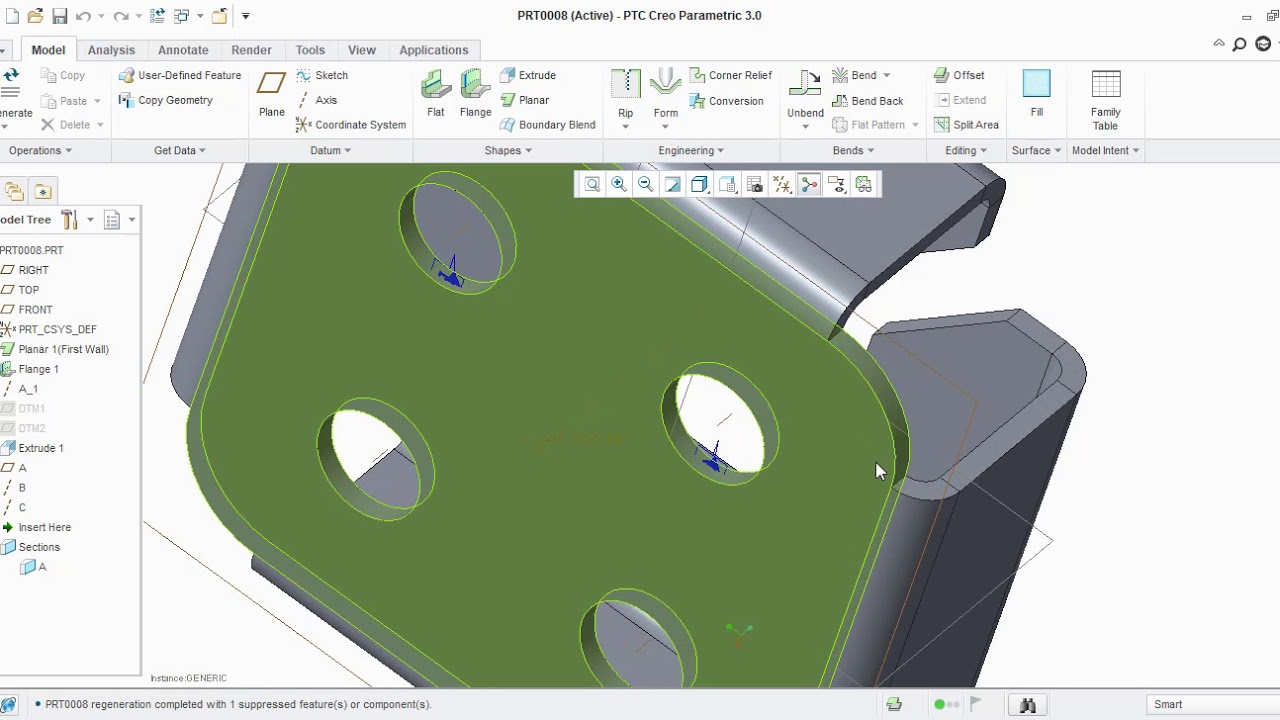Open display style cube in graphics toolbar

(x=700, y=184)
